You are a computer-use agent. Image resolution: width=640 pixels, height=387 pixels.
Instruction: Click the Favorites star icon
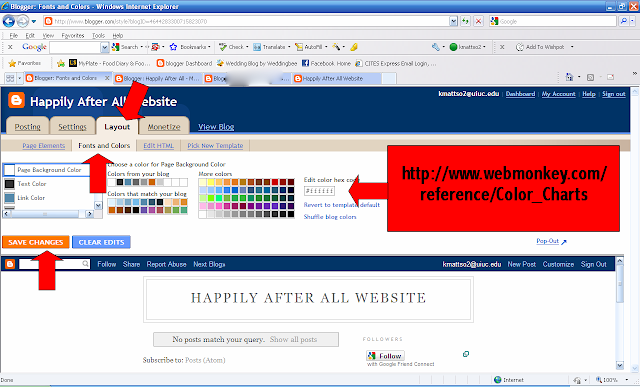point(12,63)
